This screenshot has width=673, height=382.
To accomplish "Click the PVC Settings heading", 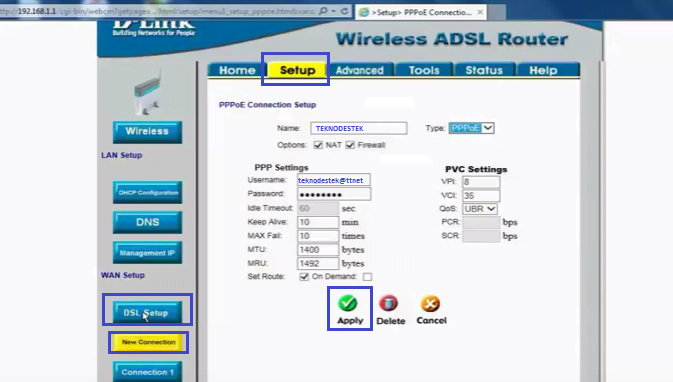I will pos(476,169).
